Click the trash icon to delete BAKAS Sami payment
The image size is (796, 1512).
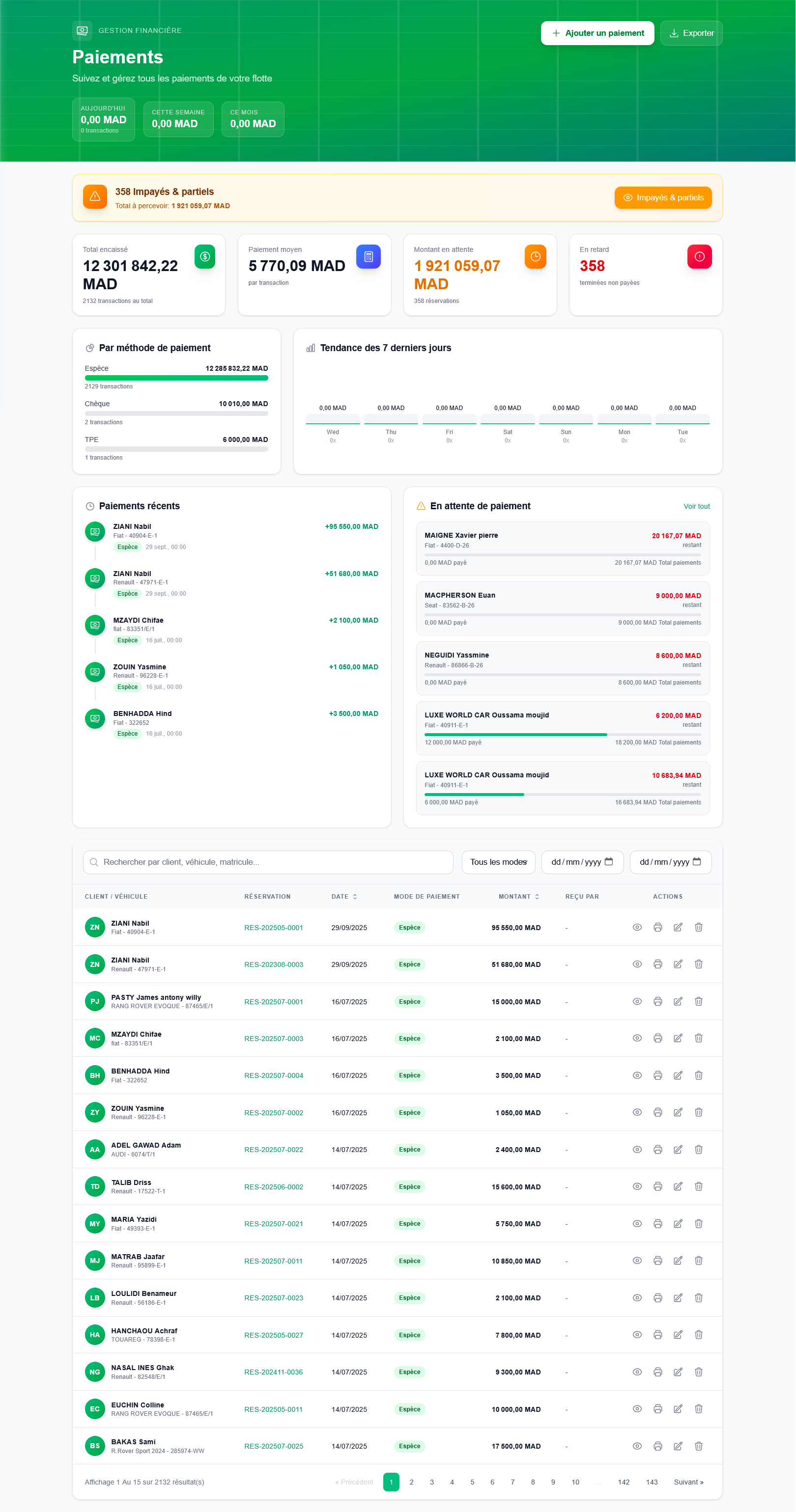[699, 1446]
